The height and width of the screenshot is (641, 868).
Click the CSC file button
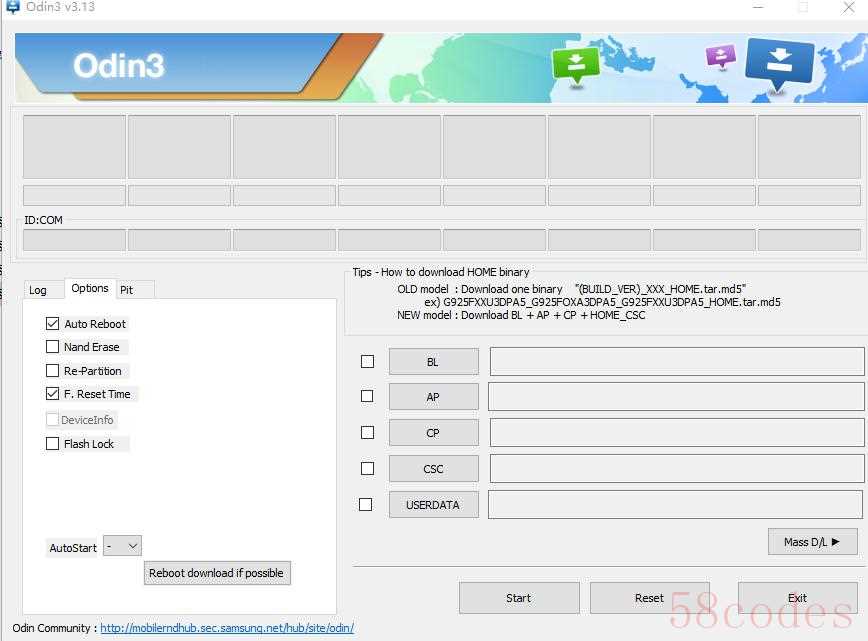point(433,469)
